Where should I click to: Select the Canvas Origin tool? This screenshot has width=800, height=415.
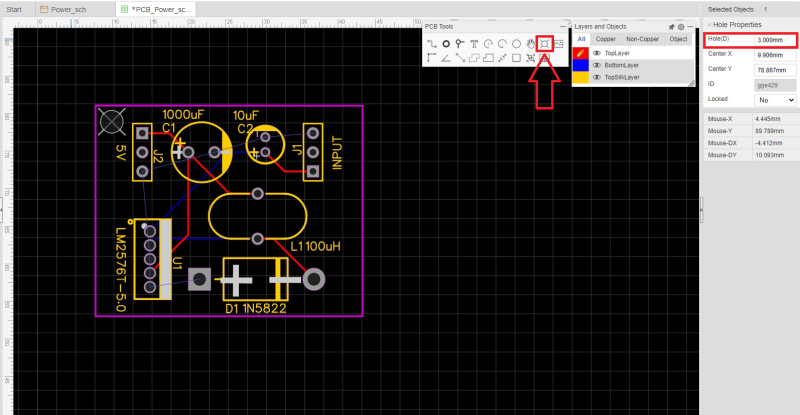pyautogui.click(x=432, y=58)
